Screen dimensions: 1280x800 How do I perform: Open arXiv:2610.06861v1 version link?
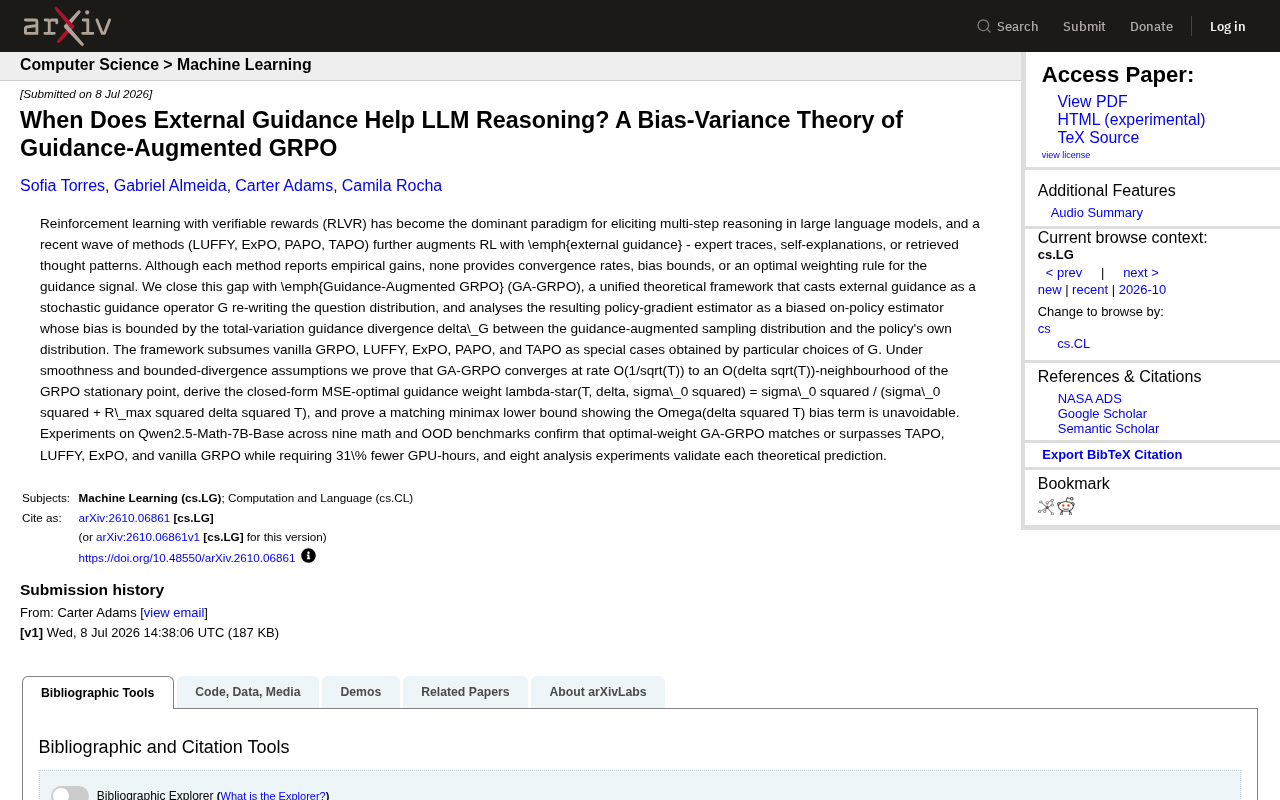point(148,537)
